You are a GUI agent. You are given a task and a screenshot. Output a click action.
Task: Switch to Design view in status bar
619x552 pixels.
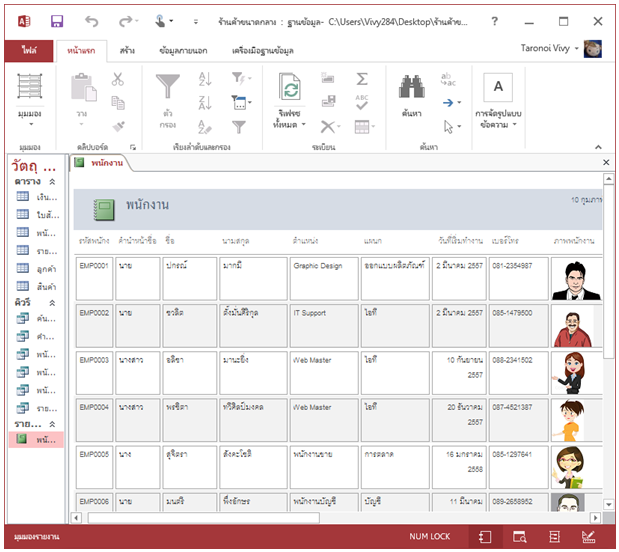(x=588, y=537)
